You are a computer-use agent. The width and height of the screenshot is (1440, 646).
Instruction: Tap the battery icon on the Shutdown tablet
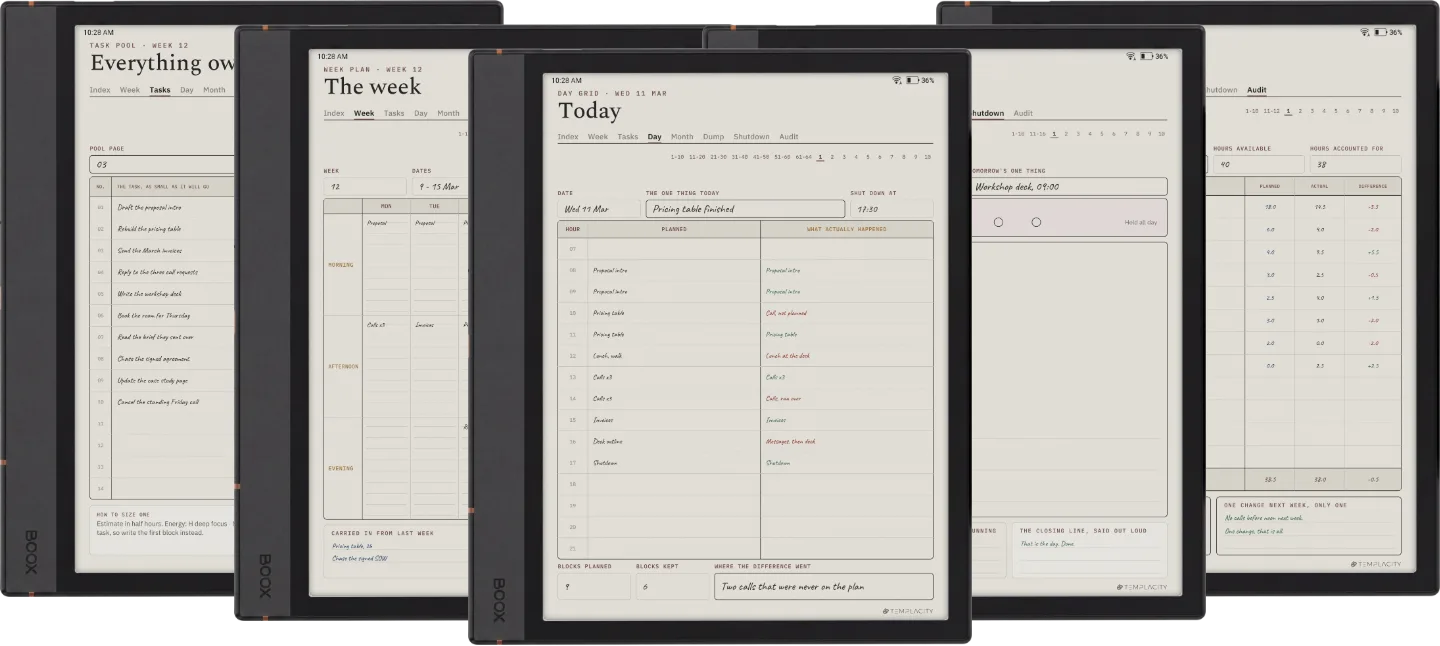pos(1146,56)
